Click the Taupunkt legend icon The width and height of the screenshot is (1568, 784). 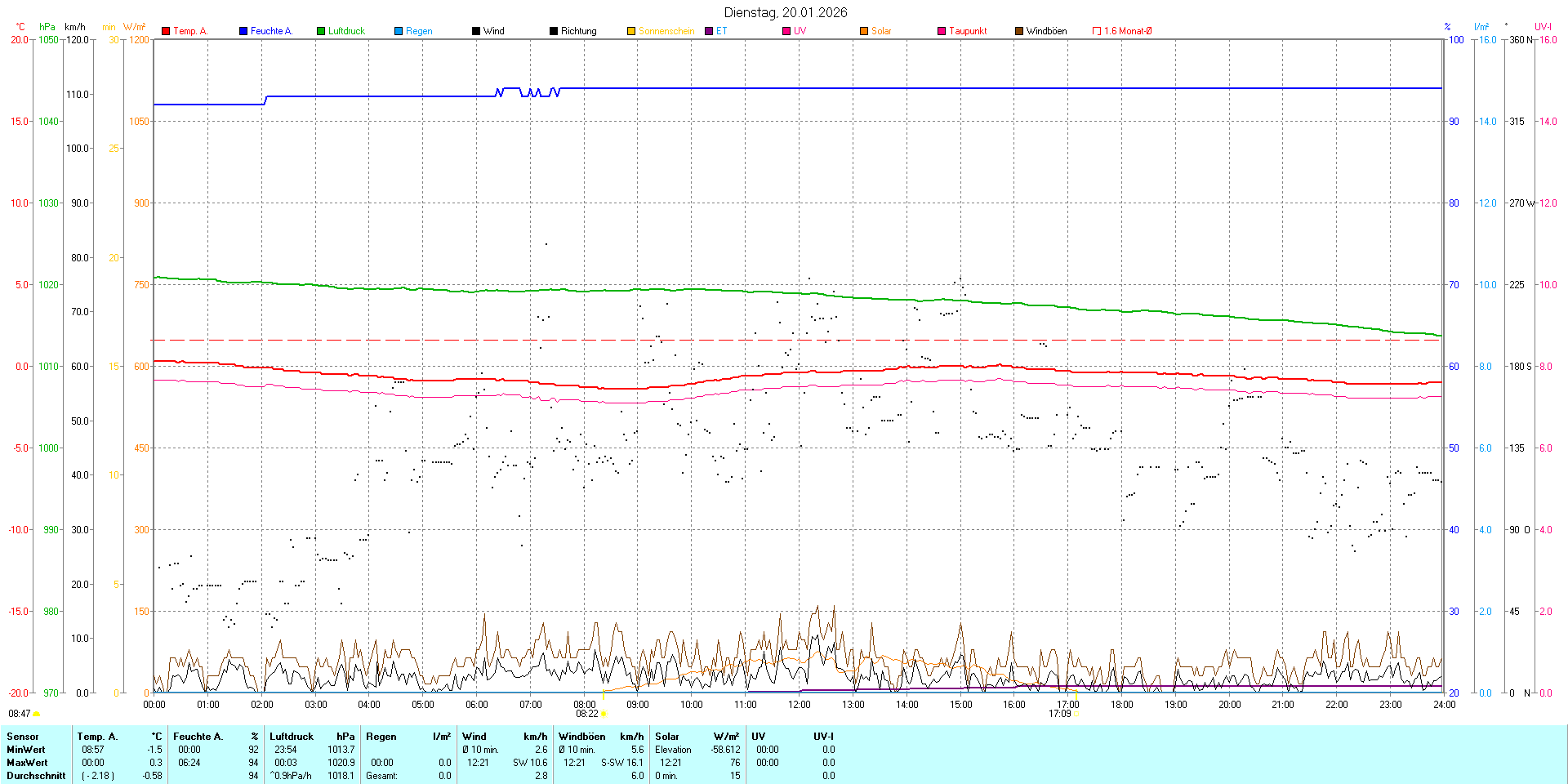tap(942, 31)
